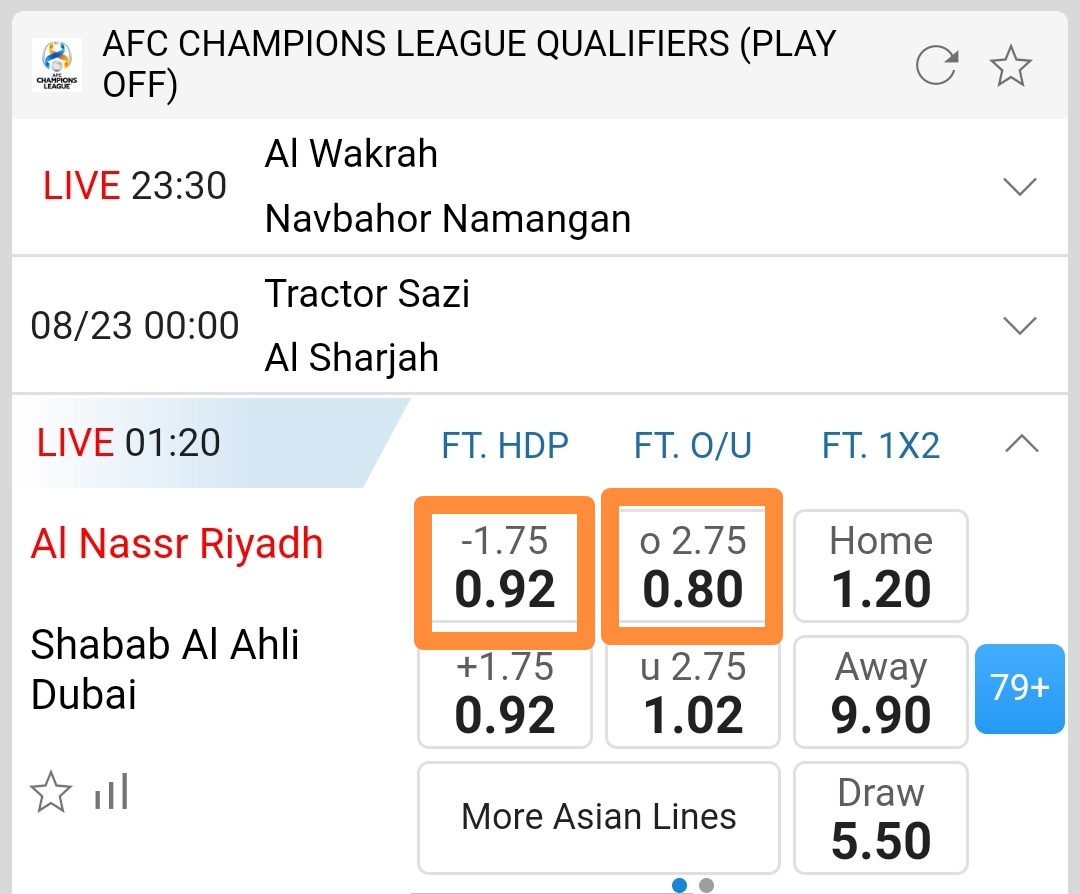Switch to the second odds page dot
This screenshot has width=1080, height=894.
click(707, 885)
